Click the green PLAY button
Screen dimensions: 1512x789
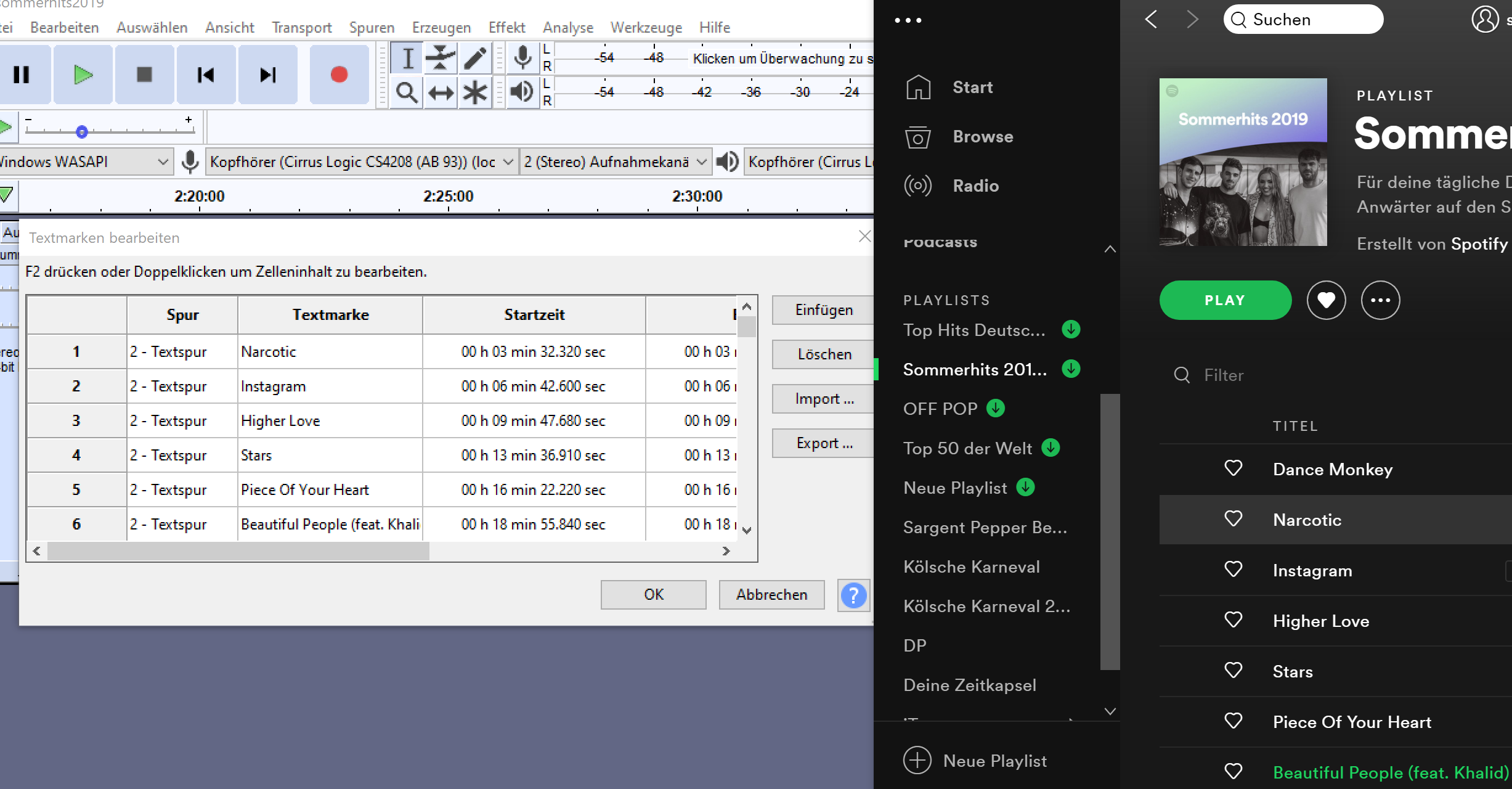click(x=1225, y=300)
